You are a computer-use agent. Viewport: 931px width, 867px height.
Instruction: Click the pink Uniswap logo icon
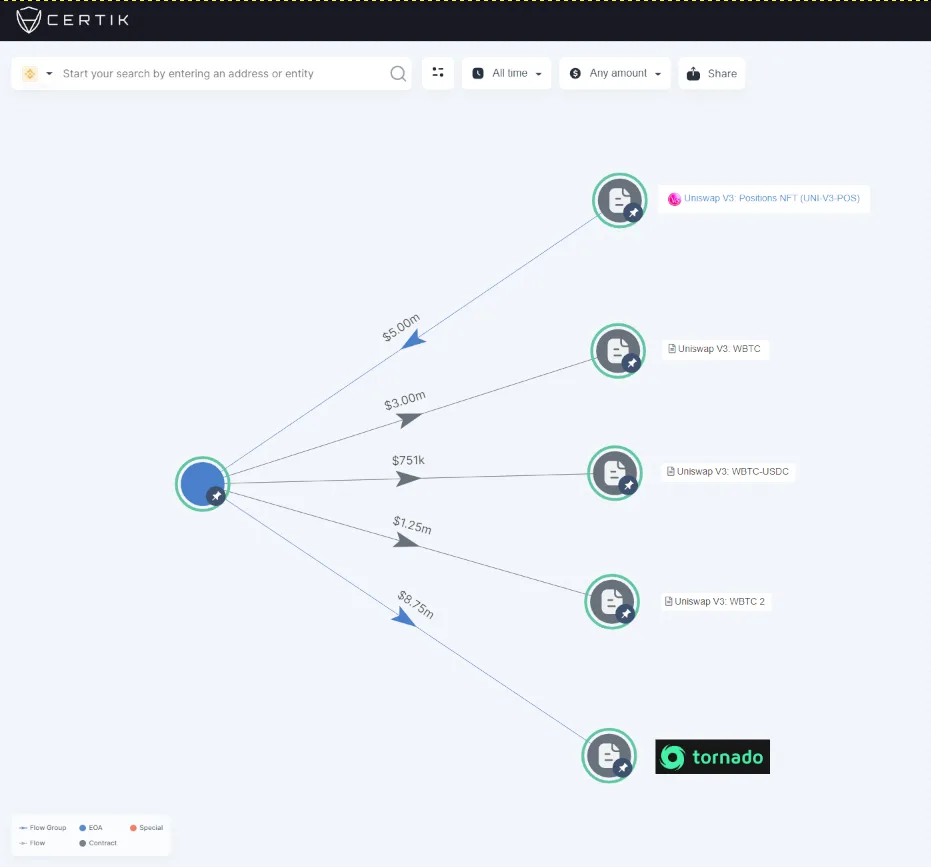point(674,199)
